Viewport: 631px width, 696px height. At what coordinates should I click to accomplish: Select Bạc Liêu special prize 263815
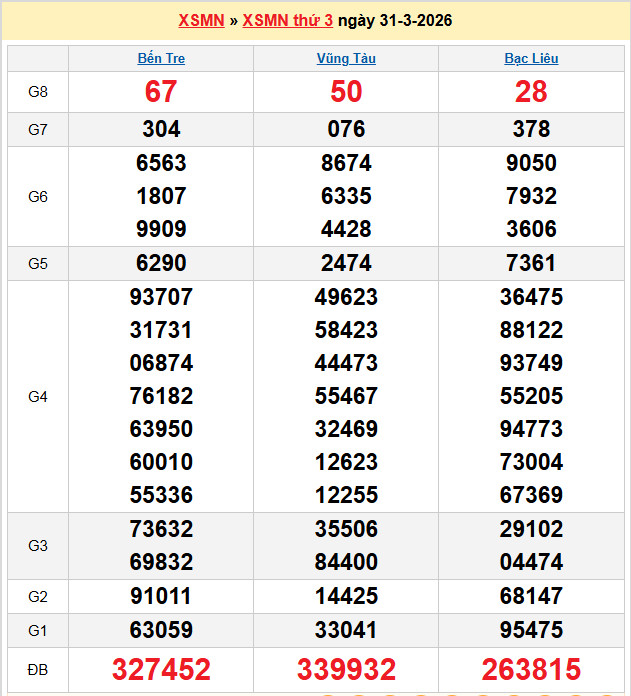click(x=531, y=669)
